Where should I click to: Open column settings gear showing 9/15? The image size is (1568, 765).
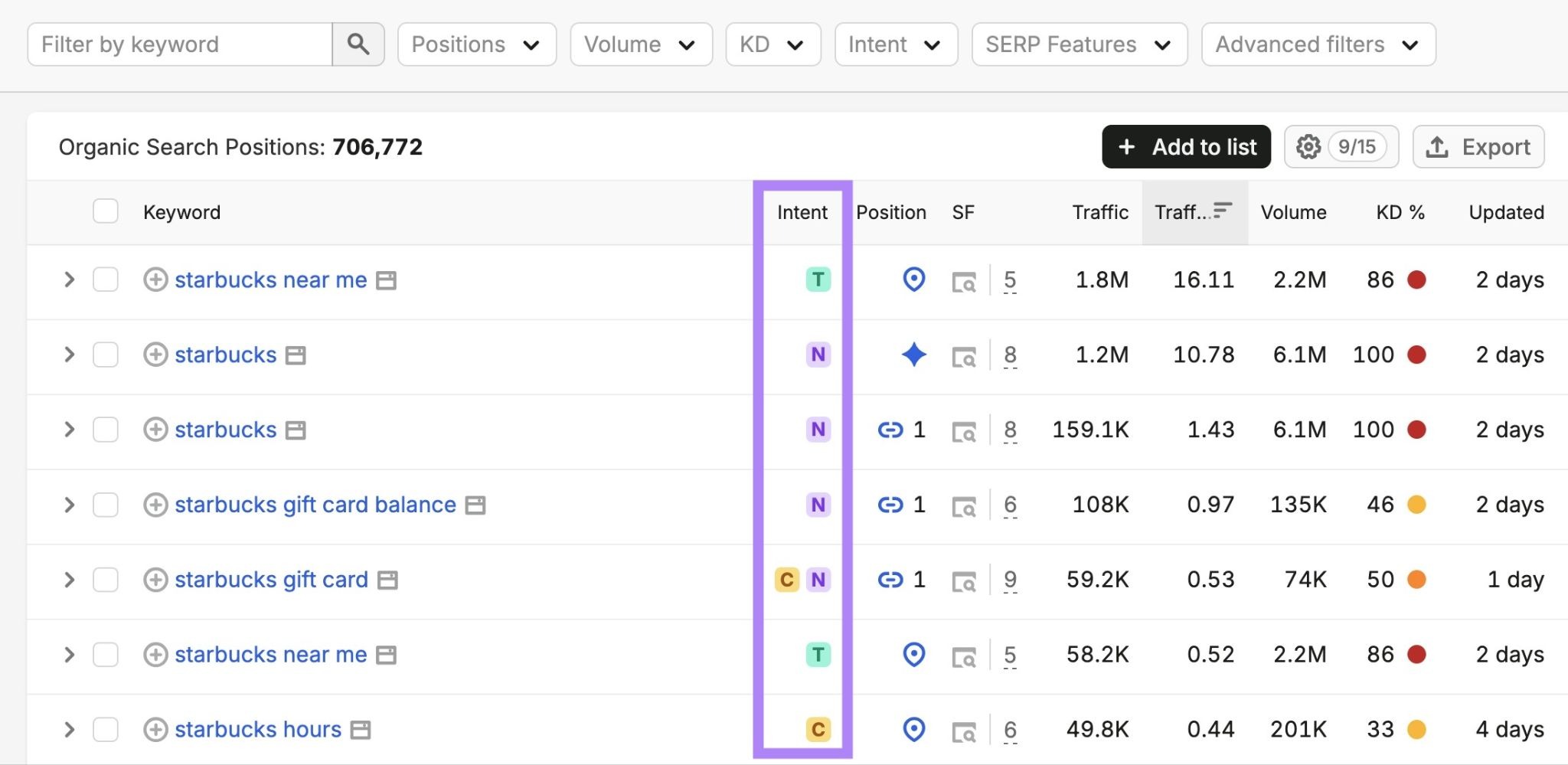[x=1341, y=146]
